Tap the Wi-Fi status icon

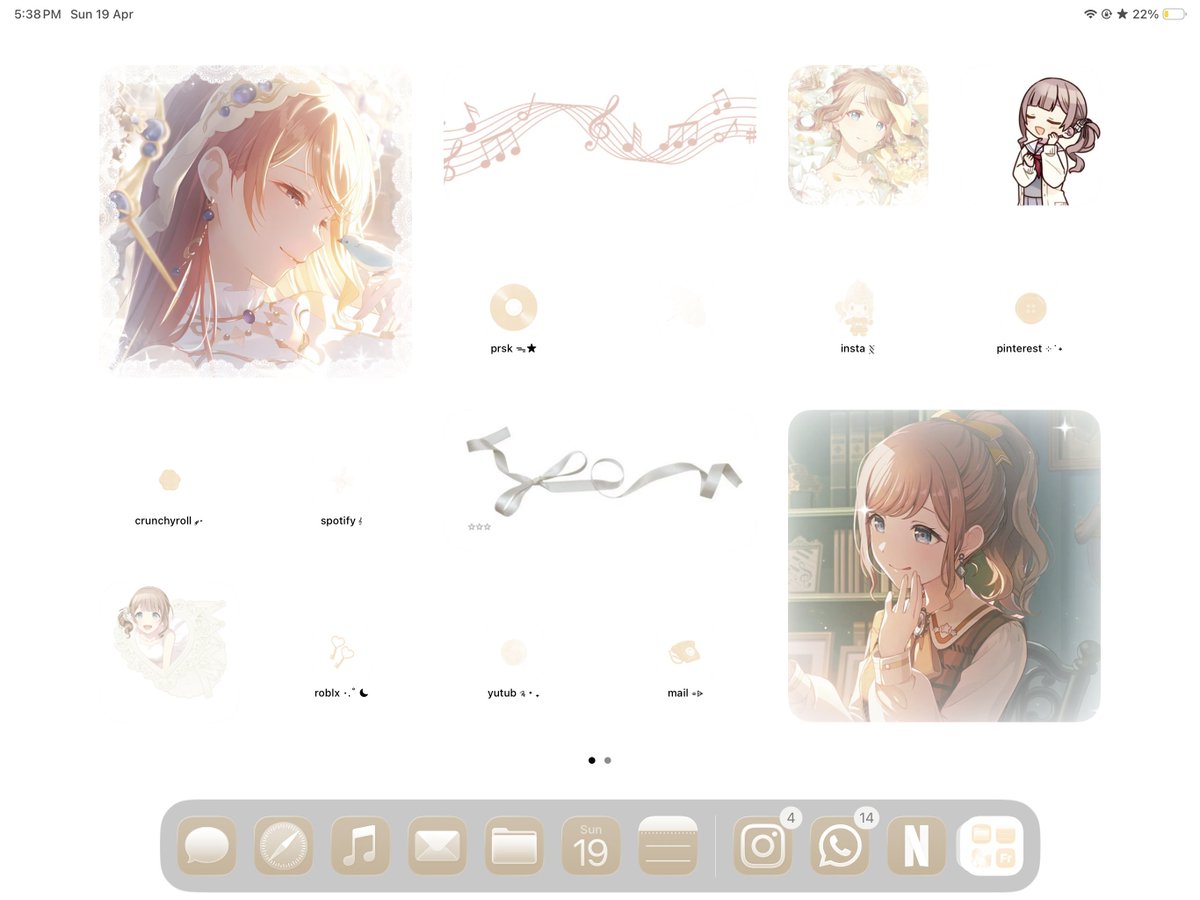click(x=1090, y=14)
